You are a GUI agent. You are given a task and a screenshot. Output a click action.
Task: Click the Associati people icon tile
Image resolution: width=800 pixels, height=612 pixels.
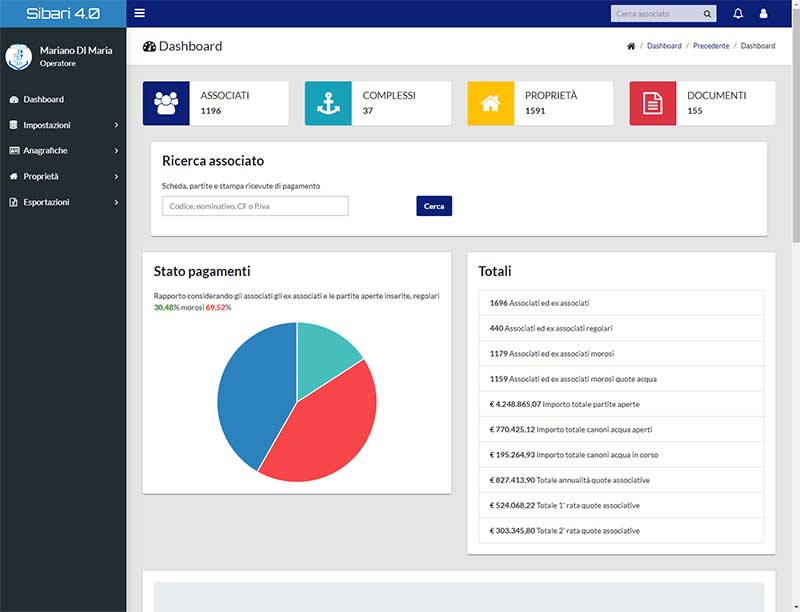[166, 103]
